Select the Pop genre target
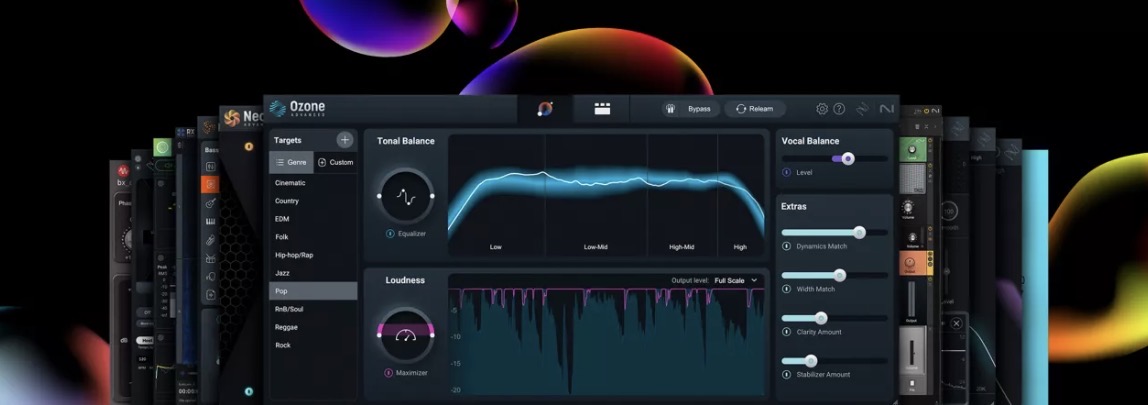1148x405 pixels. (313, 291)
